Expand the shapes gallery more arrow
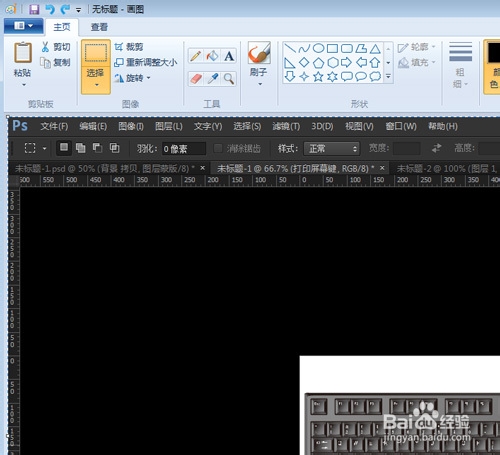 click(388, 77)
